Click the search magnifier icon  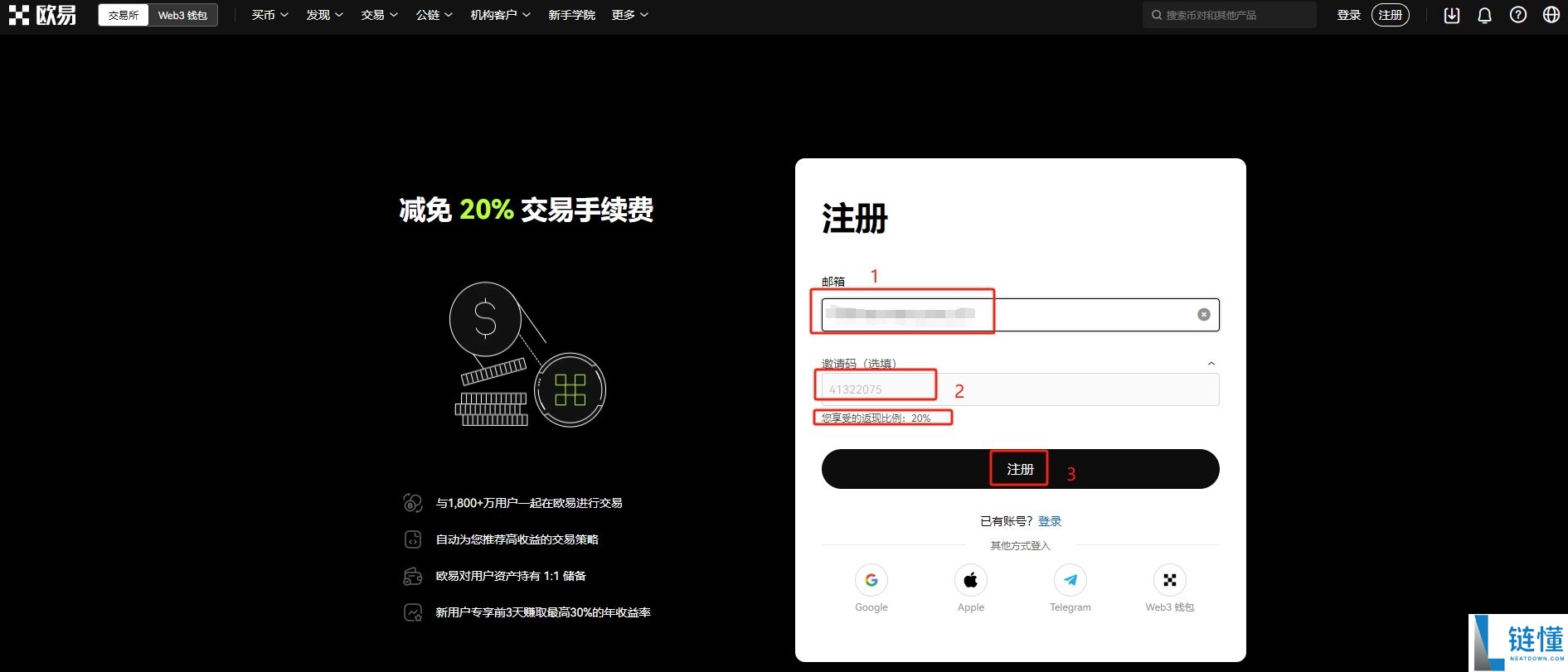1156,15
